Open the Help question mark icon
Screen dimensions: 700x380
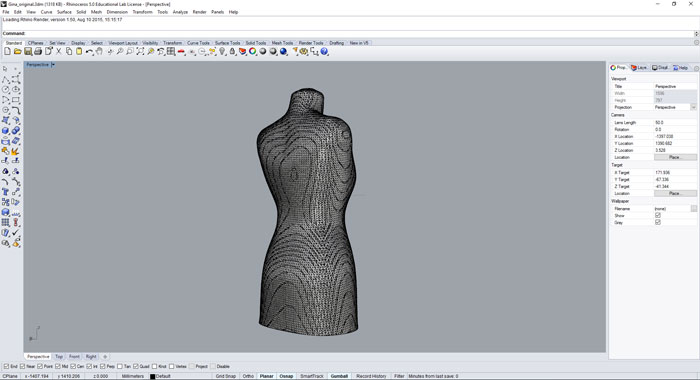coord(324,52)
